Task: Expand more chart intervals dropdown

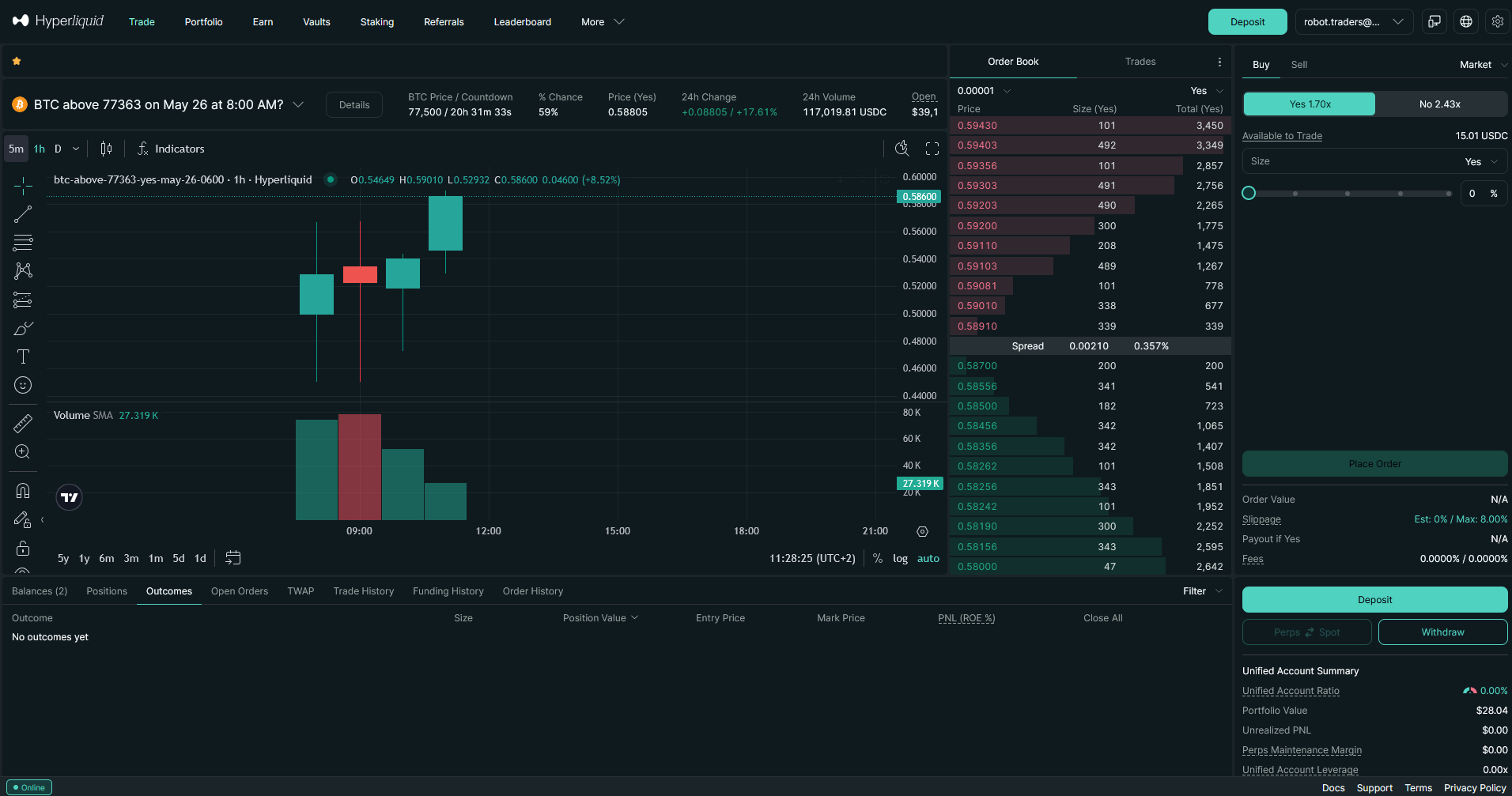Action: 76,149
